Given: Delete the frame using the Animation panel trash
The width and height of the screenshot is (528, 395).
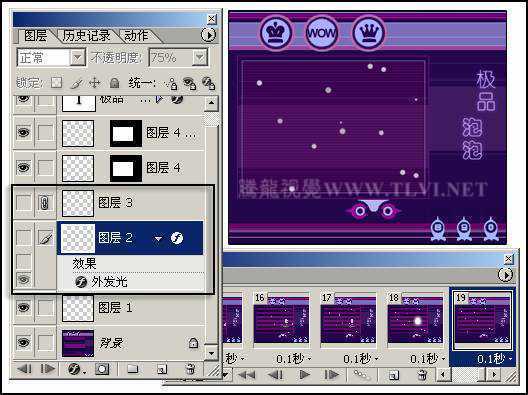Looking at the screenshot, I should (x=422, y=375).
